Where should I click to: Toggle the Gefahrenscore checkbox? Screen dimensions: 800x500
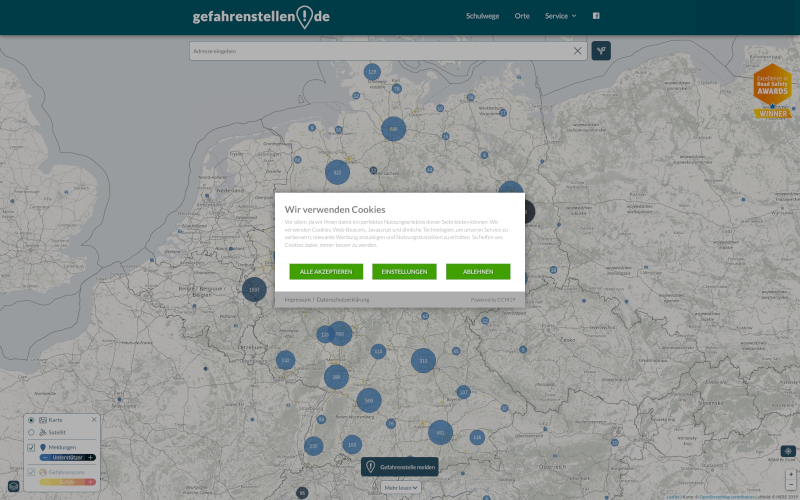tap(31, 471)
